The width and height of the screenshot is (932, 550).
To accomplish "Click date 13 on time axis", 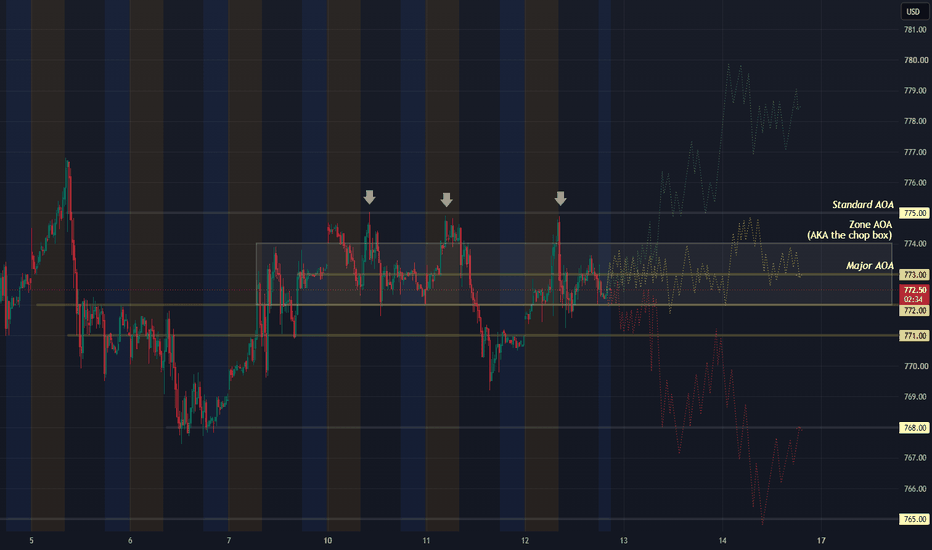I will pos(624,540).
